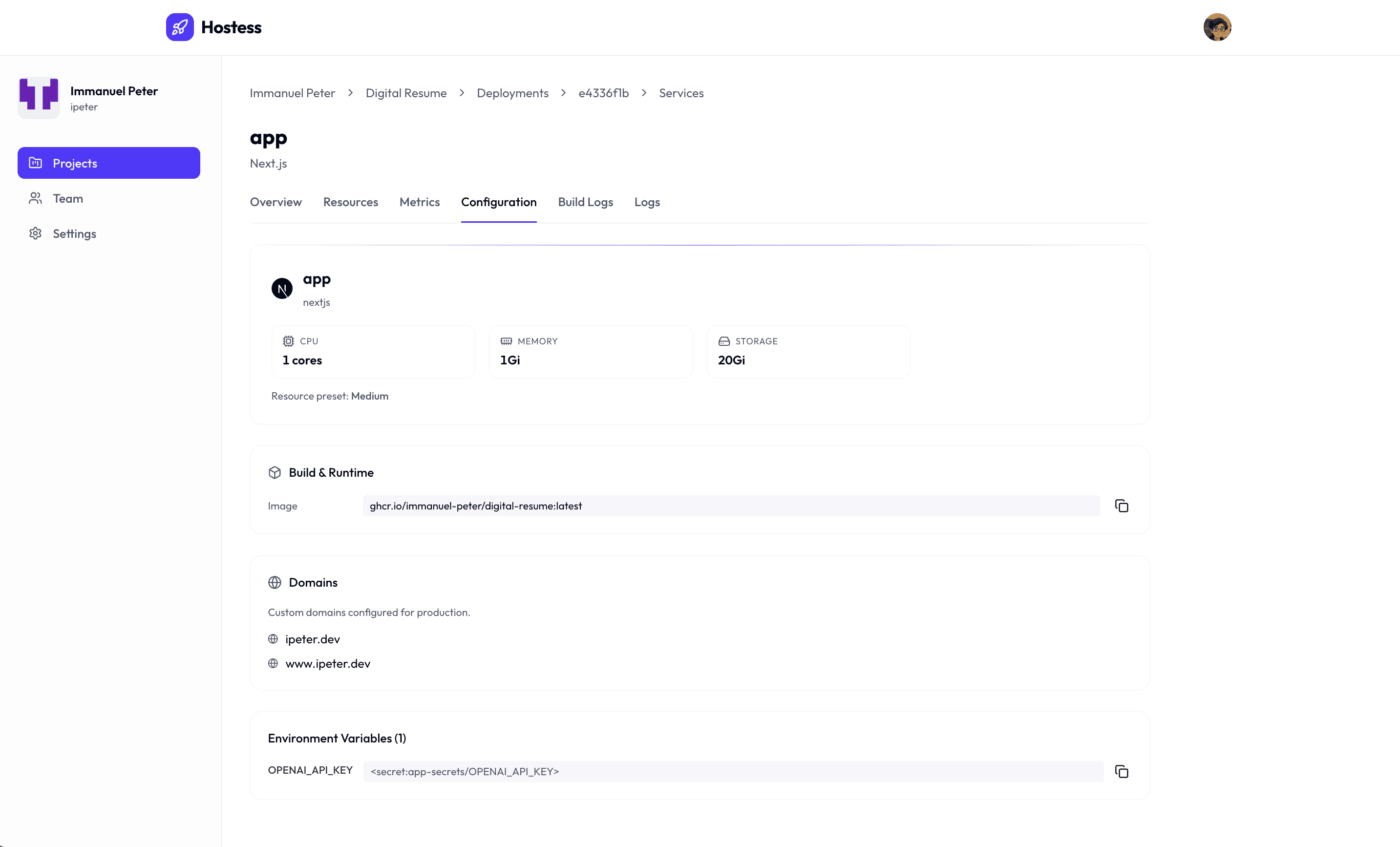Click the Build & Runtime box icon
Image resolution: width=1400 pixels, height=847 pixels.
click(x=275, y=473)
